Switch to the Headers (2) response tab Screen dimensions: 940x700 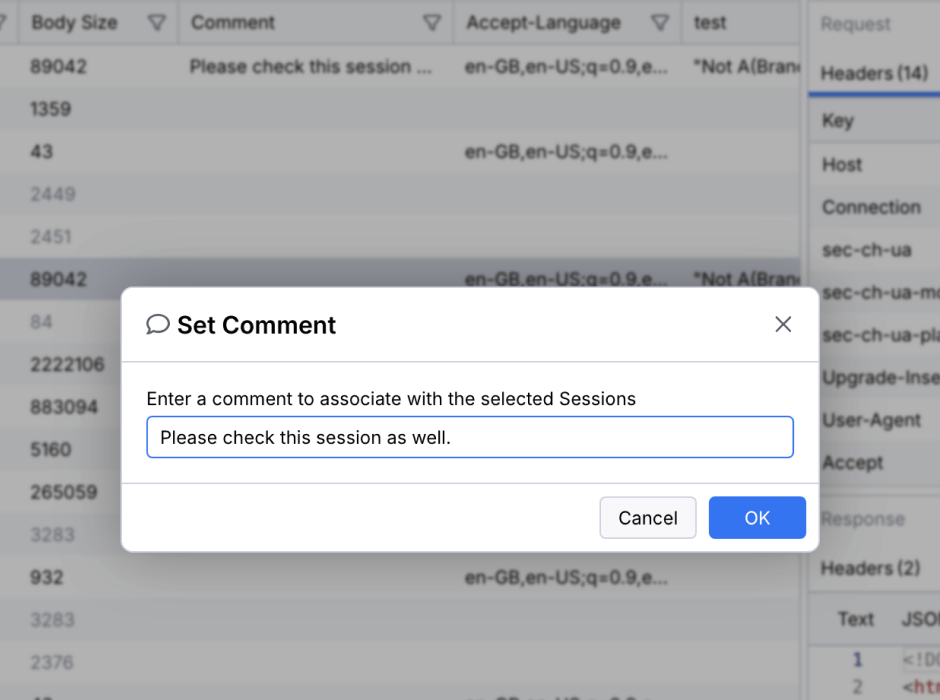870,568
